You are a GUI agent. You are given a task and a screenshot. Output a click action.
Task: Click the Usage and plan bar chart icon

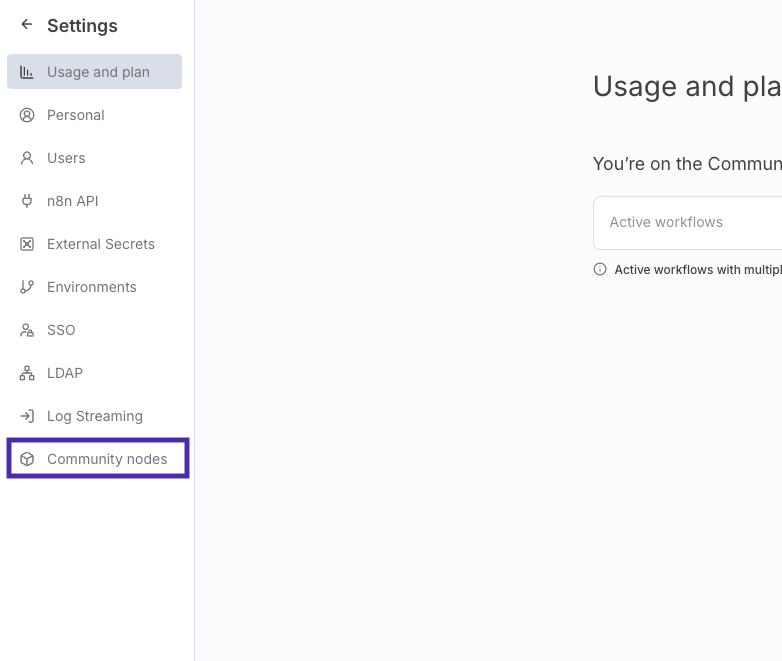[26, 72]
